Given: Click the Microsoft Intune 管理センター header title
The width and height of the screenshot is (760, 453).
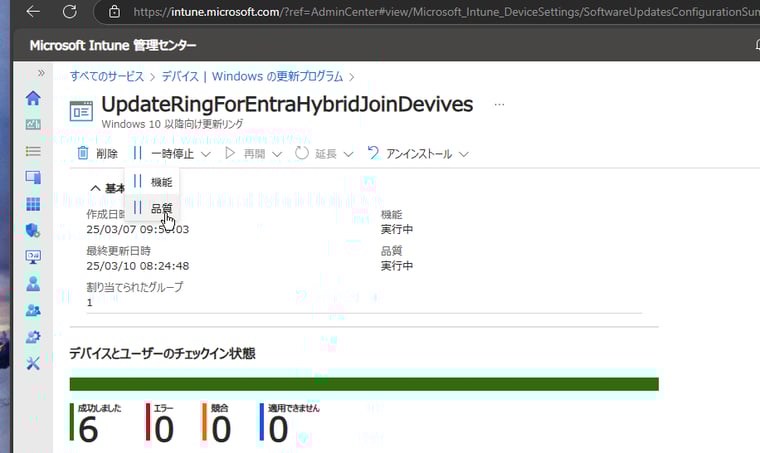Looking at the screenshot, I should 113,45.
